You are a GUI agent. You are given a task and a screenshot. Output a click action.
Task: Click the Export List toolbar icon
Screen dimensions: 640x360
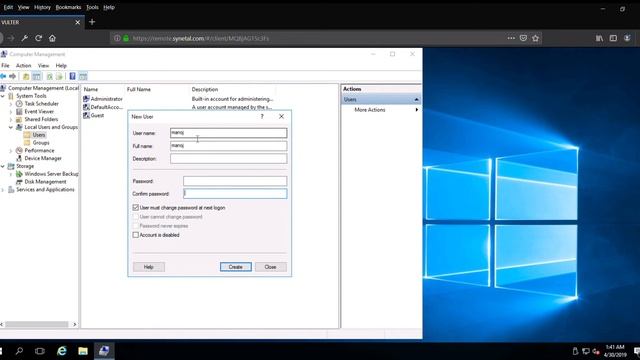click(x=59, y=76)
